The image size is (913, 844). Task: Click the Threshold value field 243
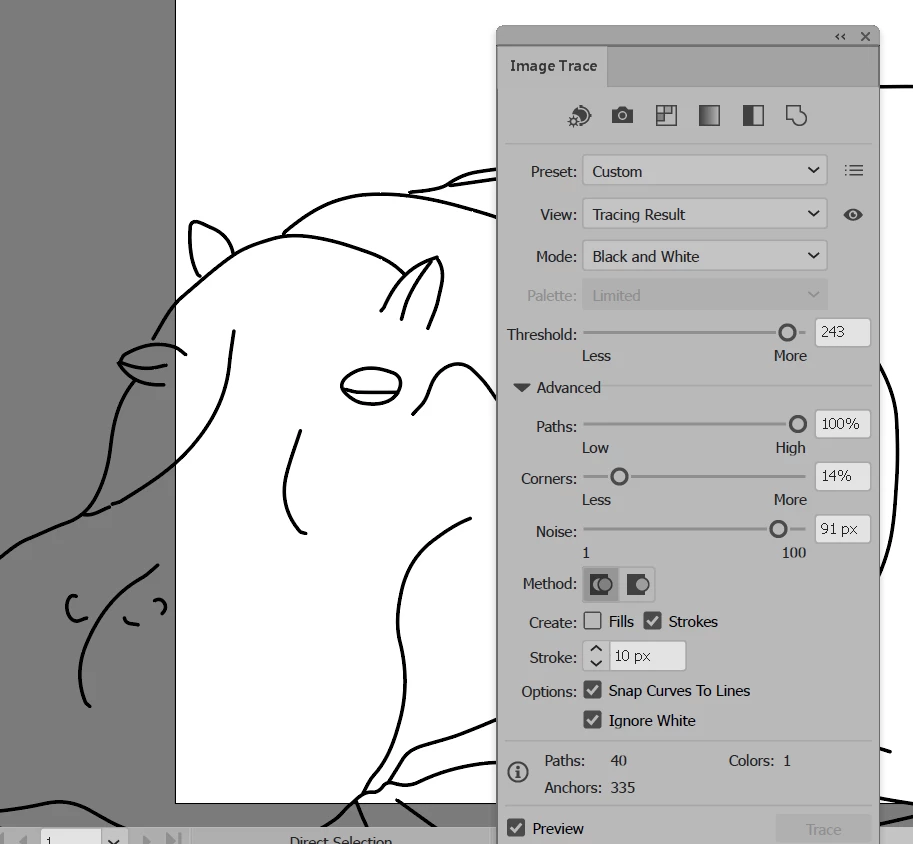click(x=842, y=332)
